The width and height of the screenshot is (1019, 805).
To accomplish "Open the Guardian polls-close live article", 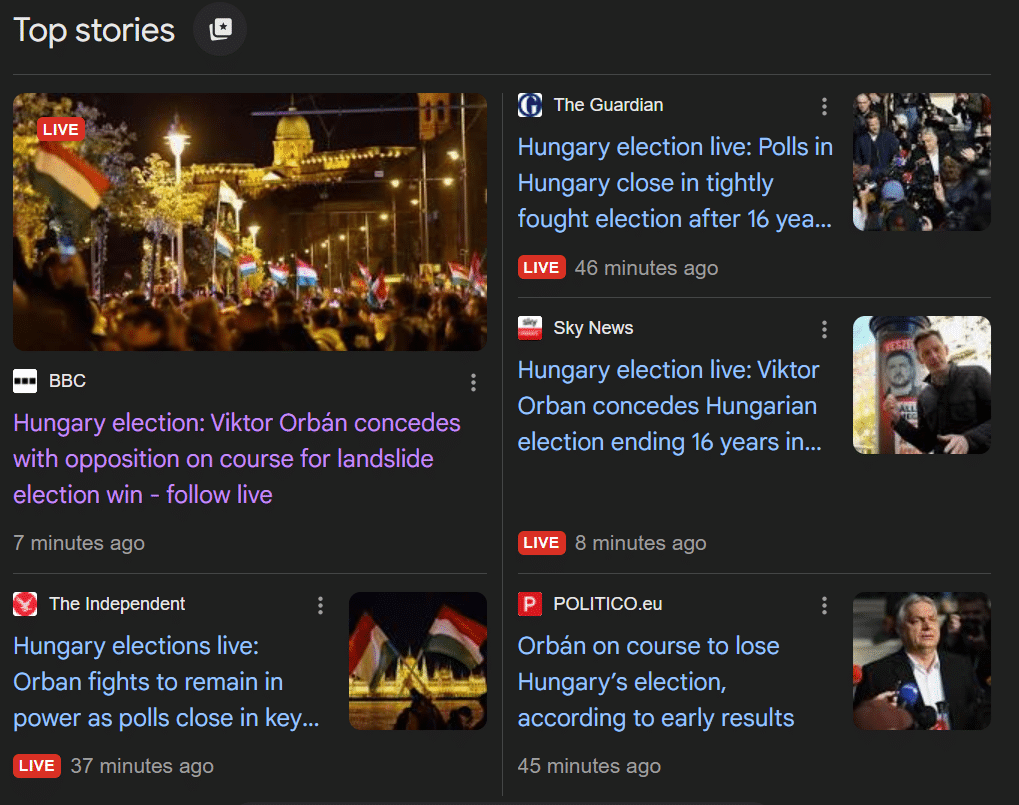I will (x=675, y=182).
